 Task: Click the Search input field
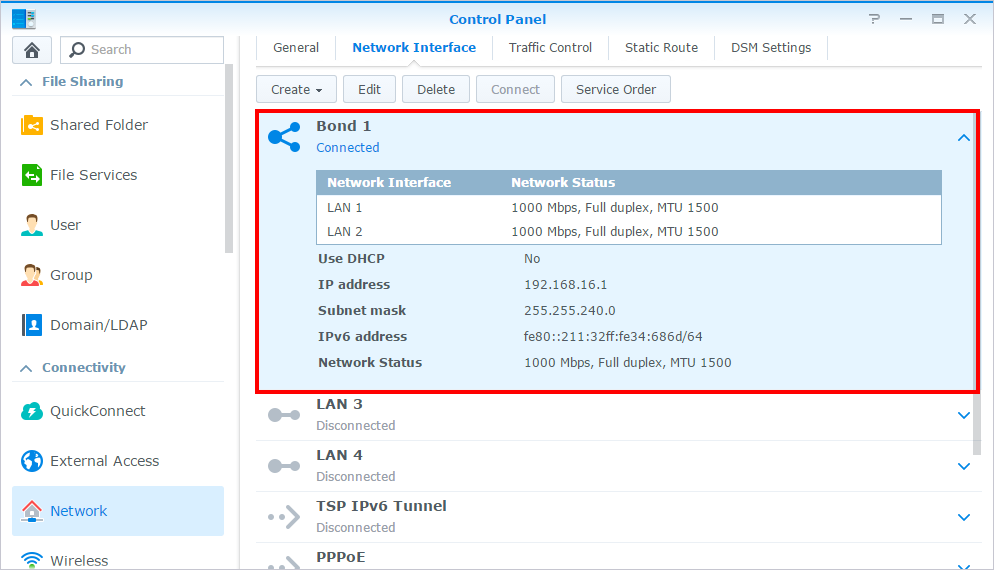coord(142,49)
